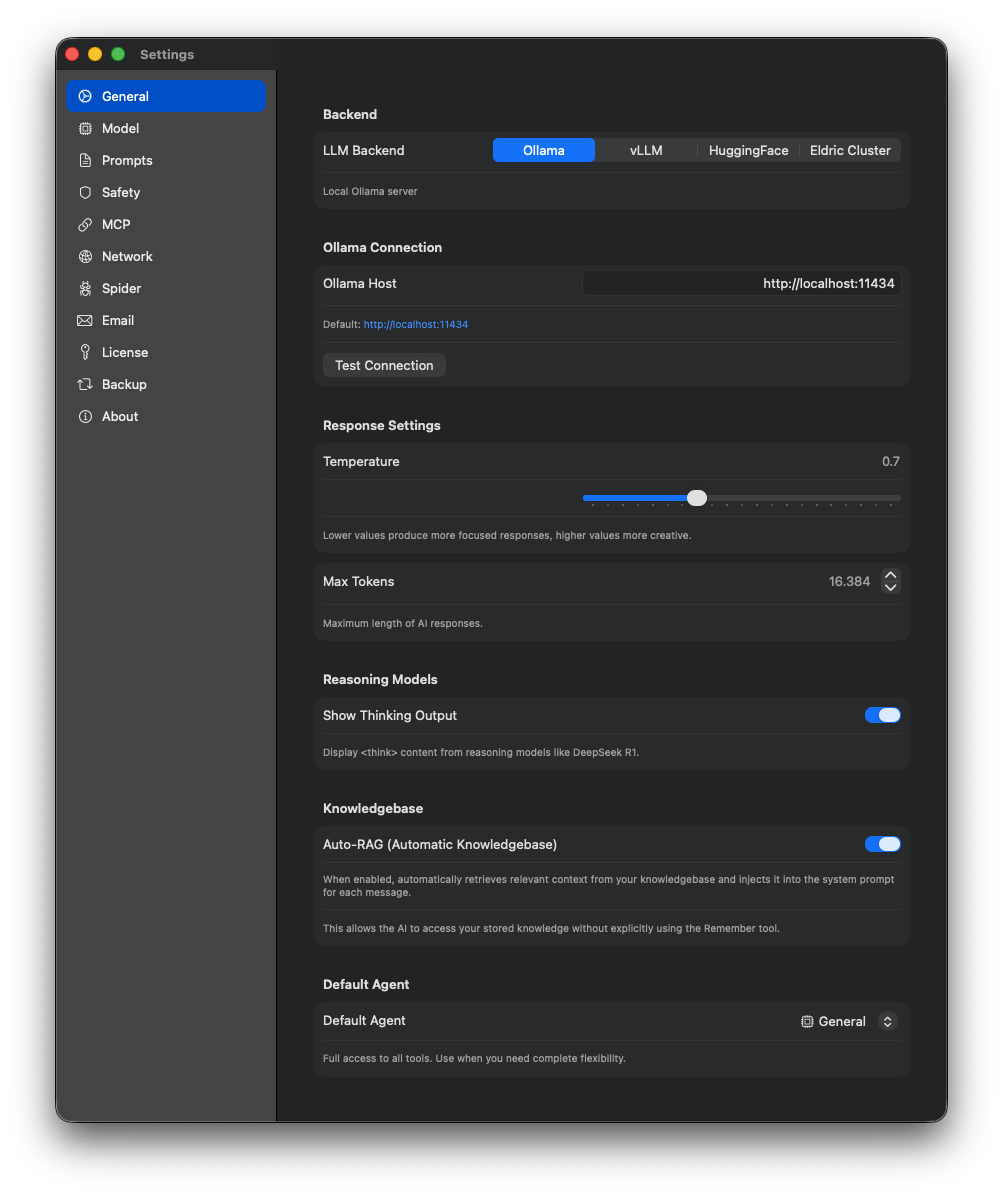Image resolution: width=1003 pixels, height=1196 pixels.
Task: Switch LLM Backend to vLLM
Action: 646,150
